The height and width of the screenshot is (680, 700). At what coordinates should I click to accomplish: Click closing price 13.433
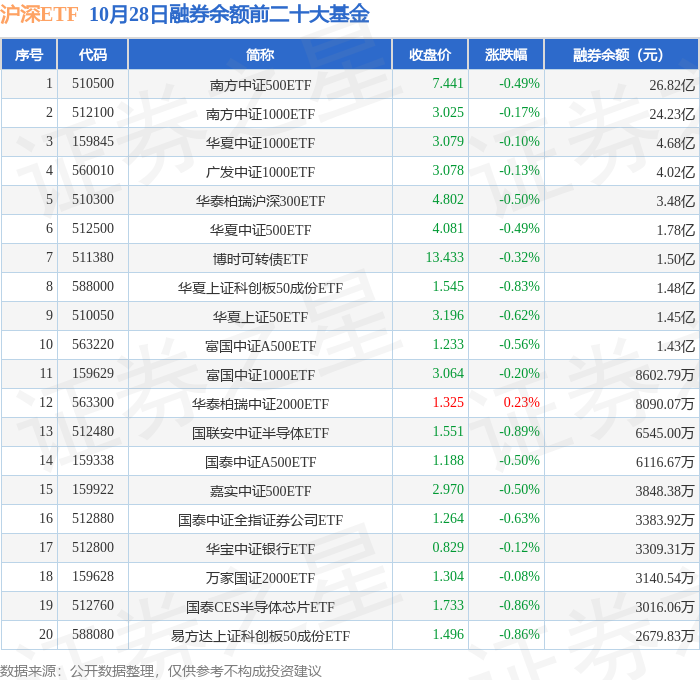(445, 258)
